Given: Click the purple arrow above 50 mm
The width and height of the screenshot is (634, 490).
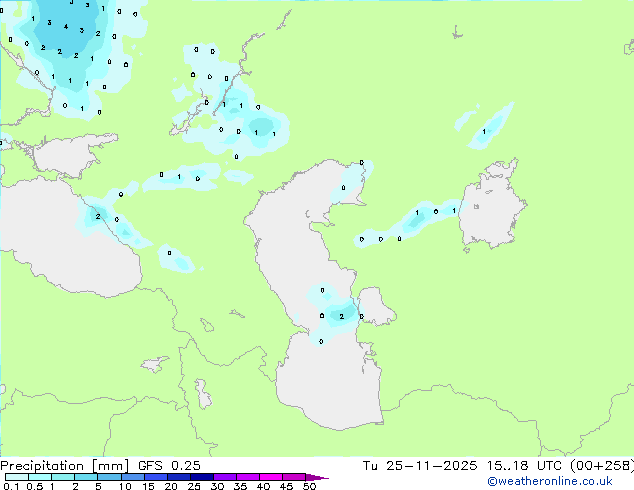Looking at the screenshot, I should pyautogui.click(x=317, y=477).
